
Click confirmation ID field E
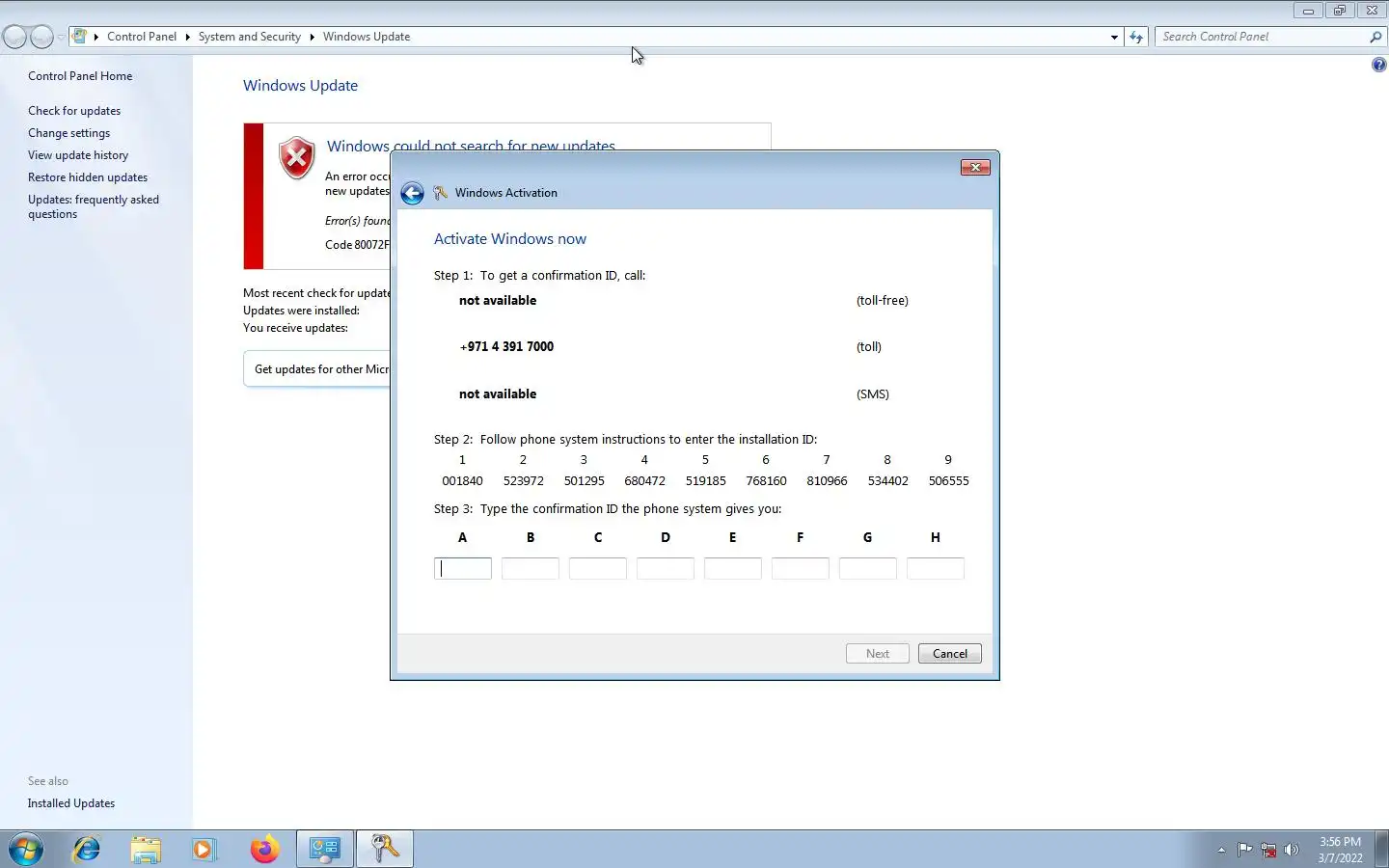tap(733, 568)
